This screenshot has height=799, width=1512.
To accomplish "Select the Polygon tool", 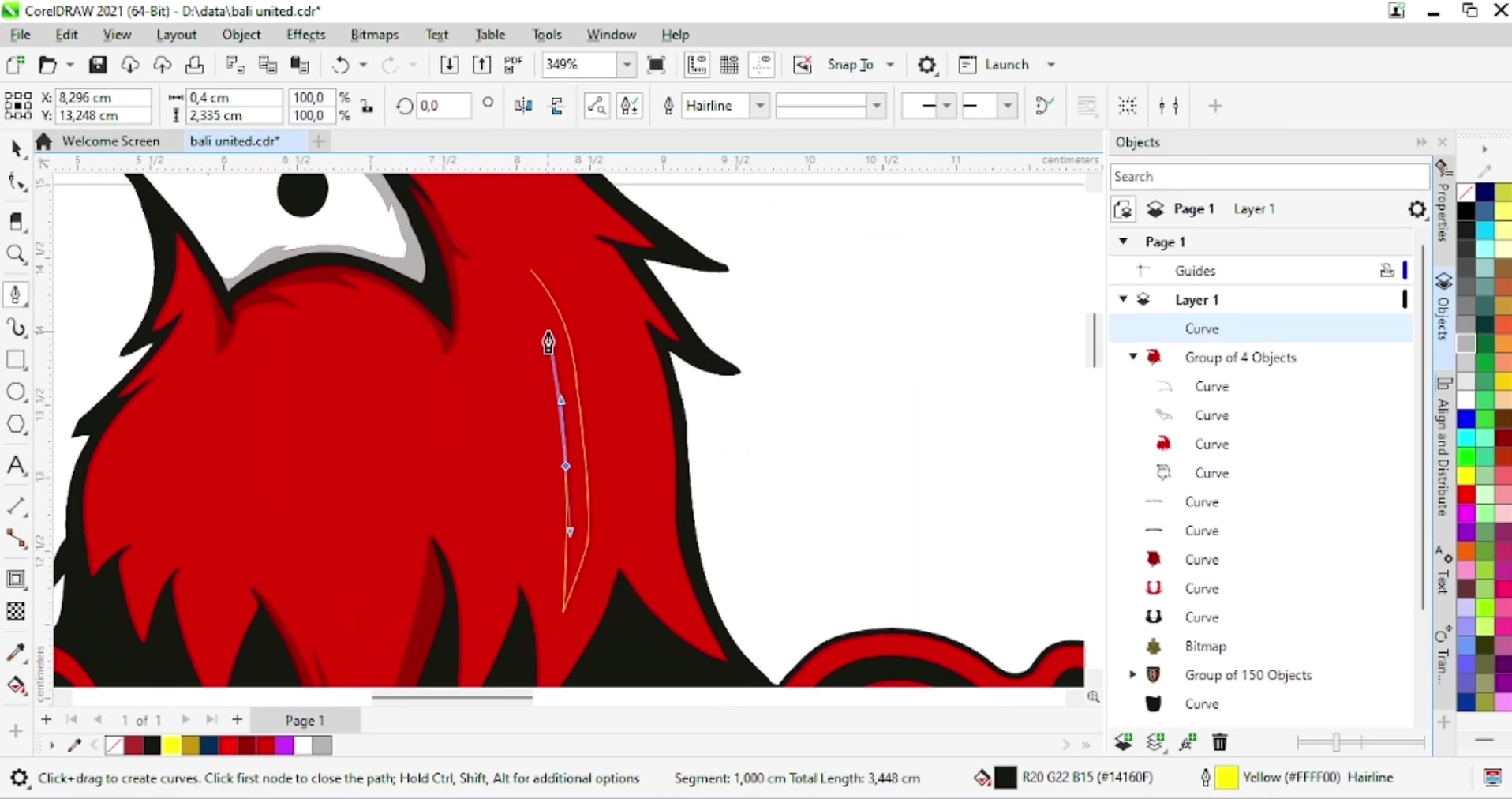I will pos(17,425).
